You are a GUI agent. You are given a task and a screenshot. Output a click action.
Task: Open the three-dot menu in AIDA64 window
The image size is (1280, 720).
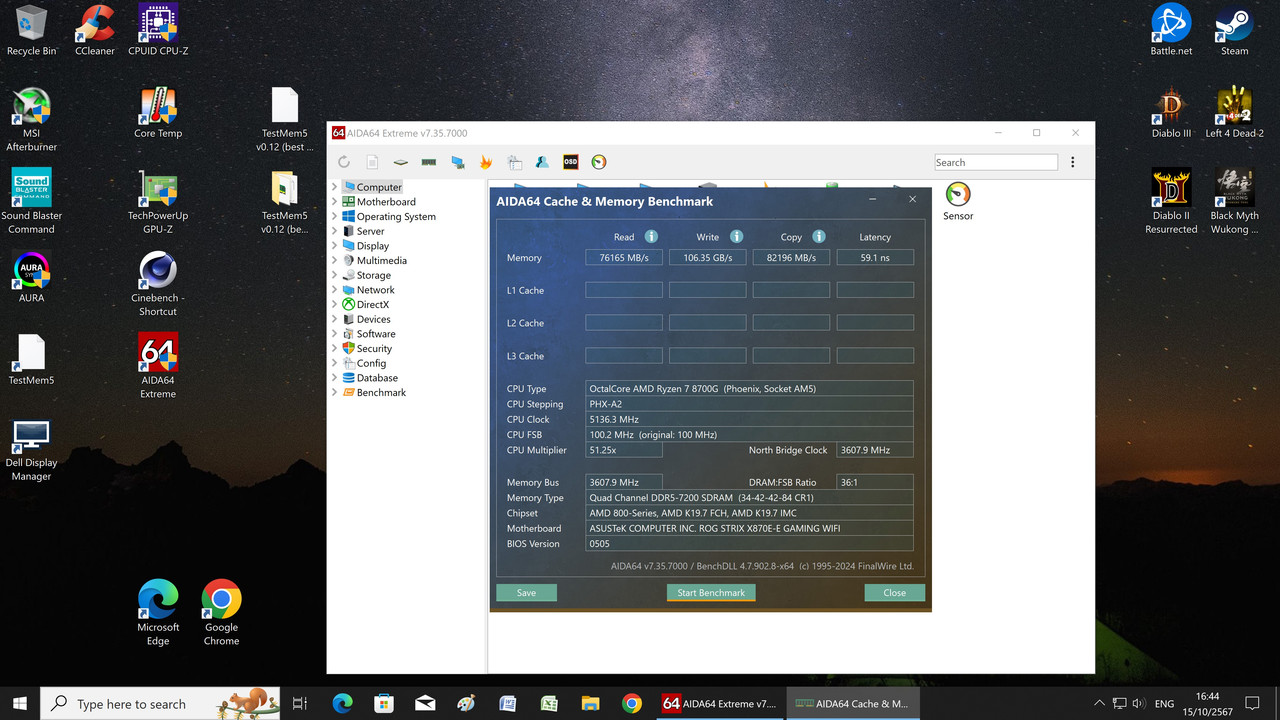point(1073,162)
